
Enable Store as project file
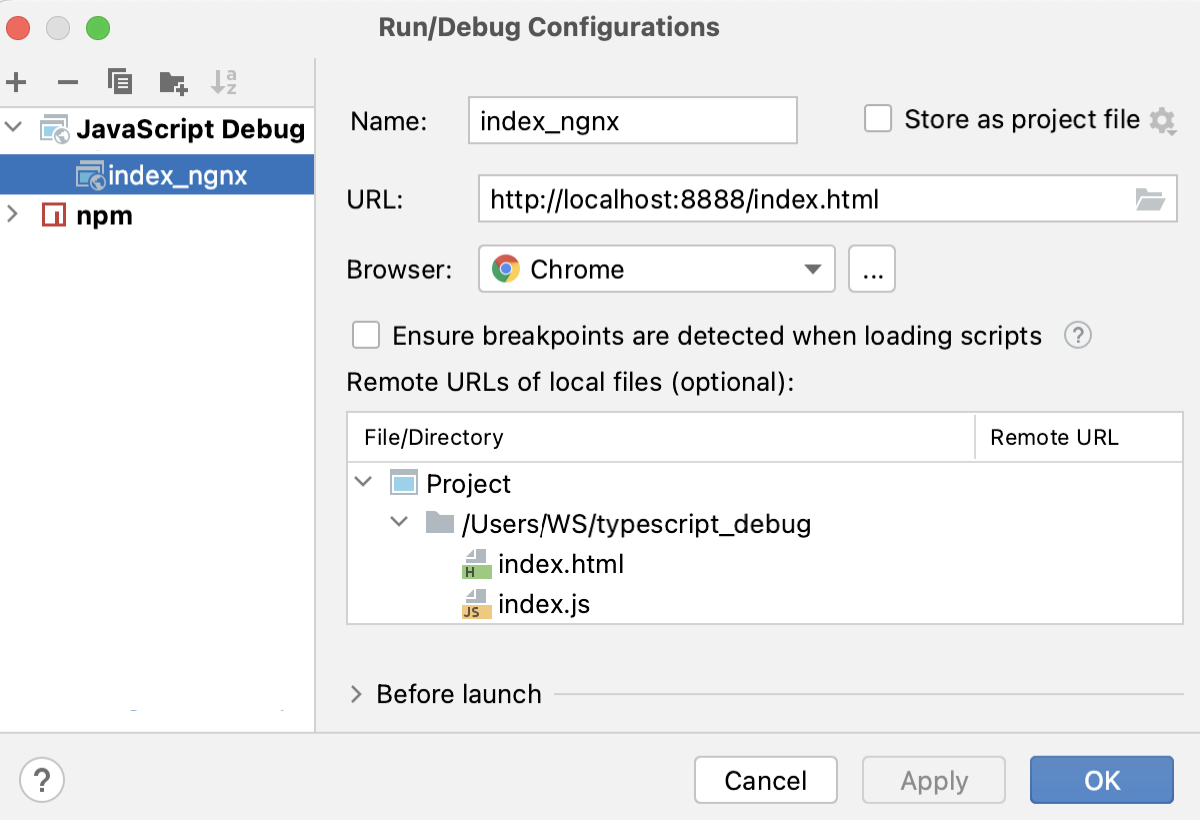tap(877, 119)
